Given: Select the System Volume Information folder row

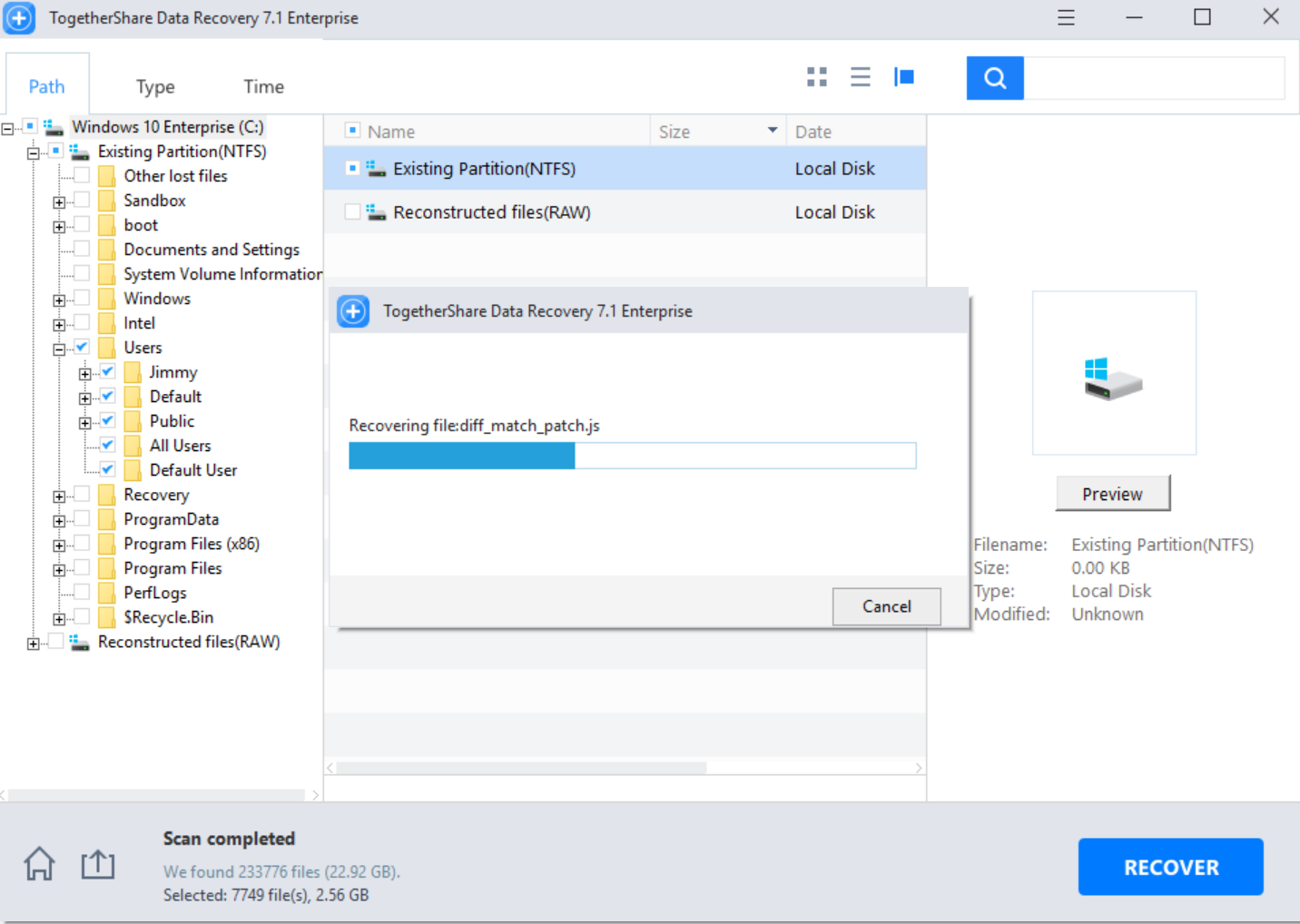Looking at the screenshot, I should click(x=223, y=274).
